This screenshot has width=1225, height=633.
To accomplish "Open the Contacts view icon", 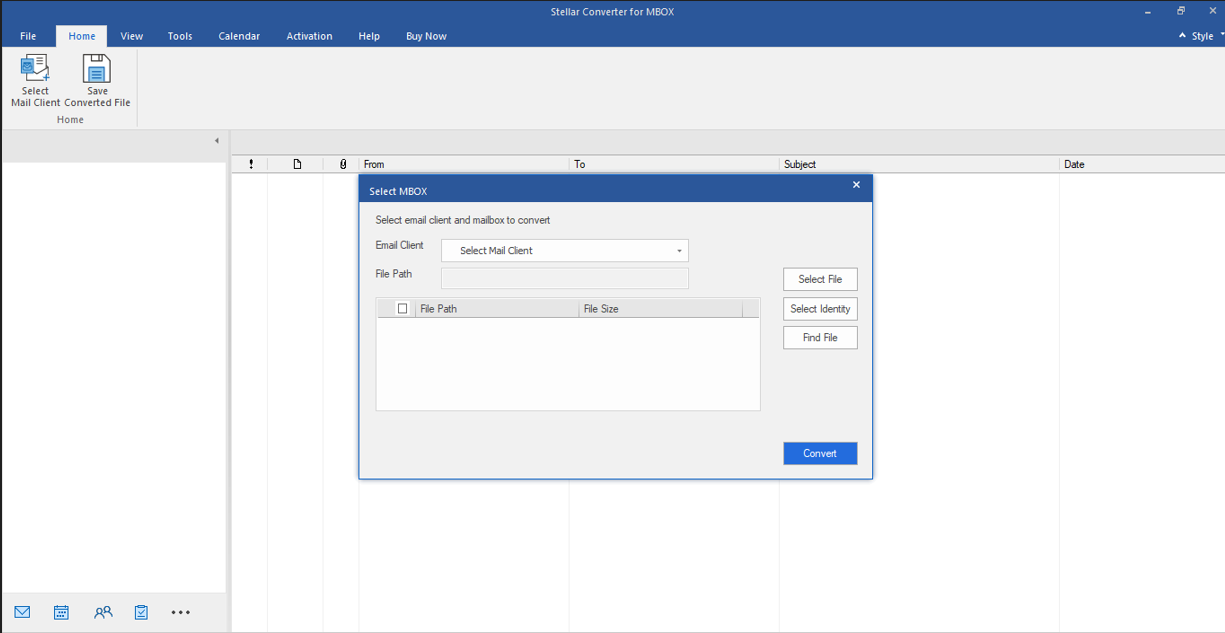I will pyautogui.click(x=102, y=612).
